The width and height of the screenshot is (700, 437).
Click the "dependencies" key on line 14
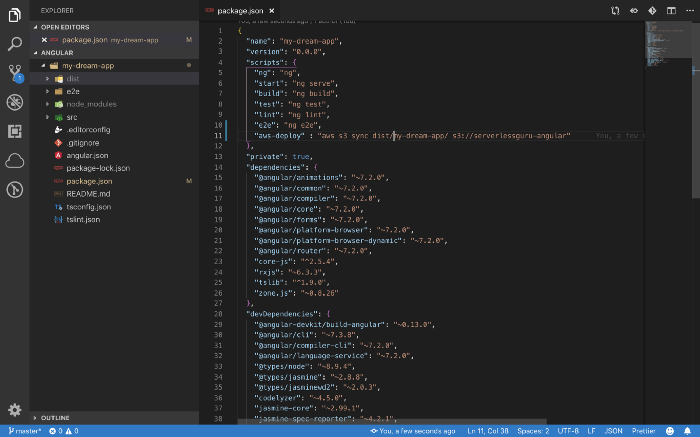(277, 167)
